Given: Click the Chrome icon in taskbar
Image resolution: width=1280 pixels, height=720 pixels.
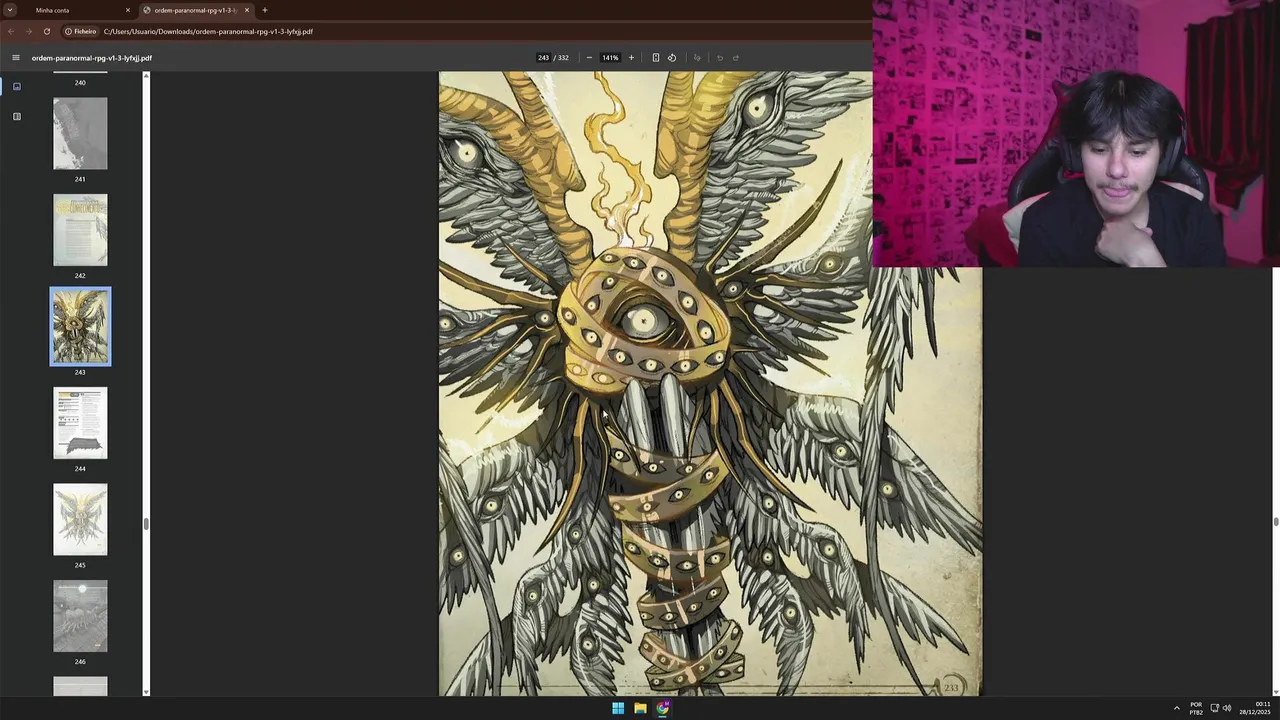Looking at the screenshot, I should (663, 708).
